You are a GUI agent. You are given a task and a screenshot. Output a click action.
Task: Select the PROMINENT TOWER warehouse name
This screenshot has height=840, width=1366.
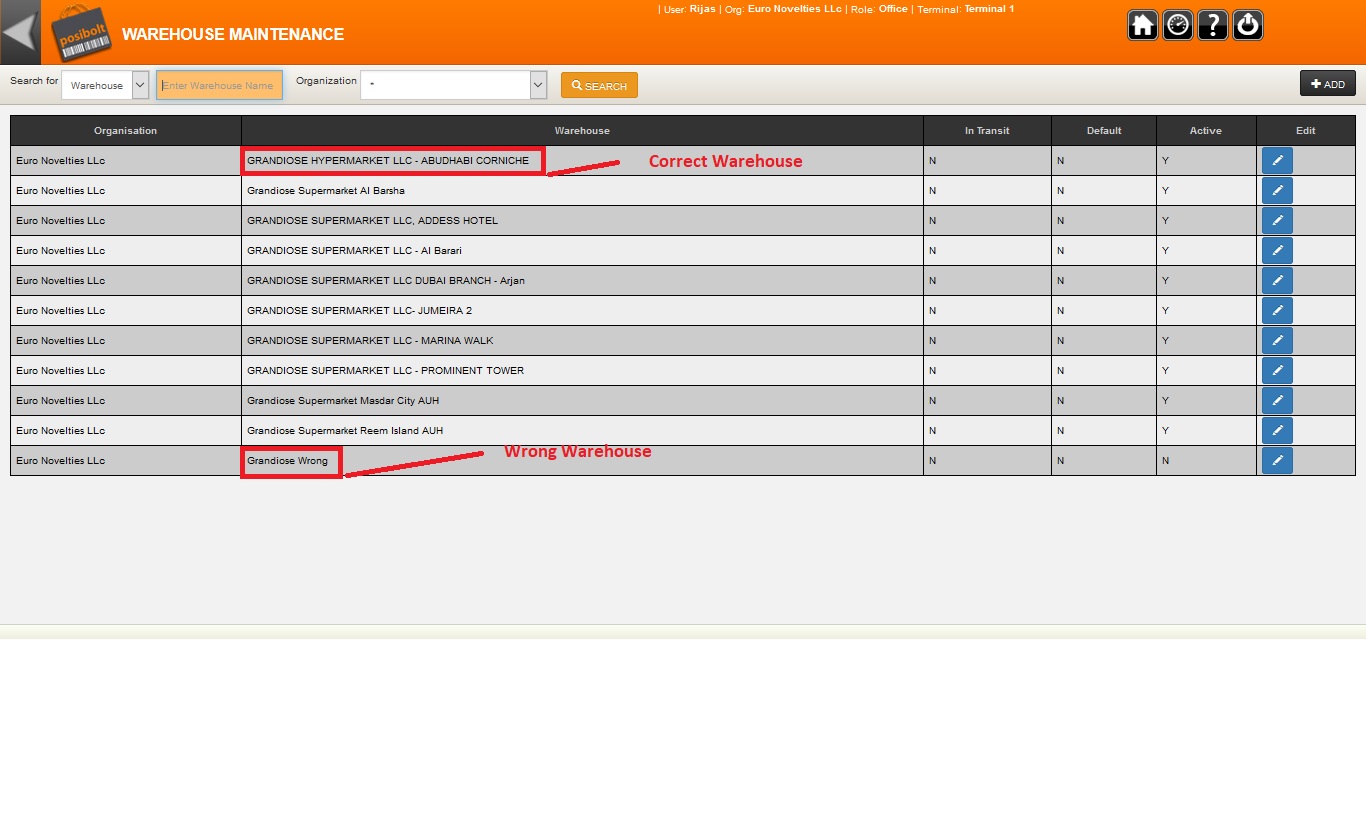(x=385, y=371)
